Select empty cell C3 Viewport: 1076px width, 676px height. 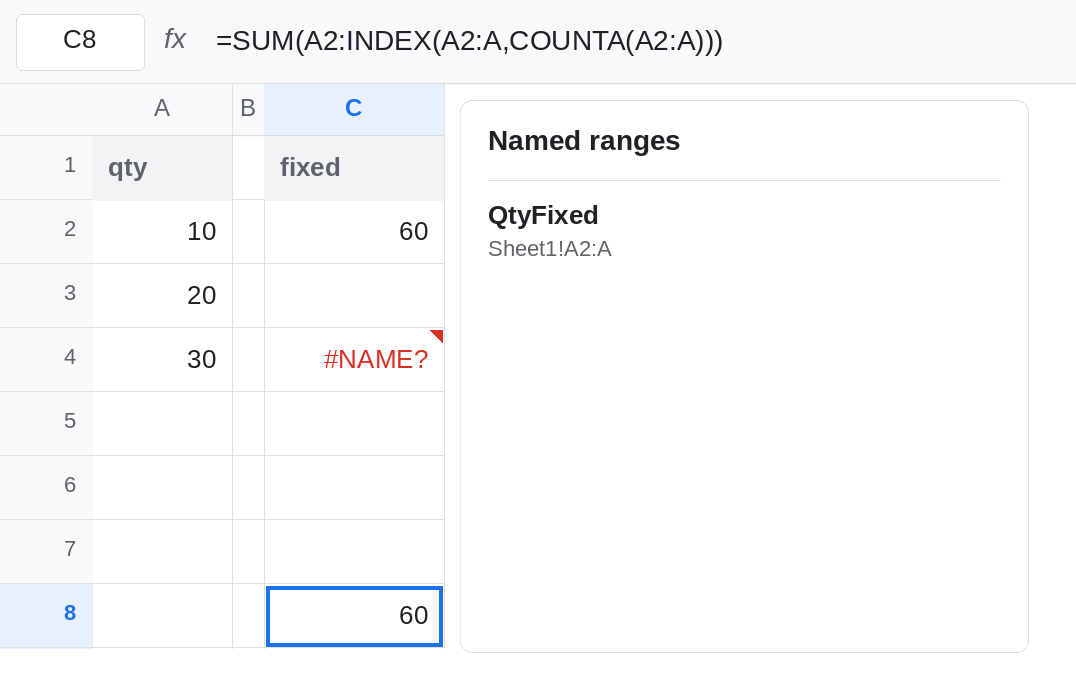[354, 295]
